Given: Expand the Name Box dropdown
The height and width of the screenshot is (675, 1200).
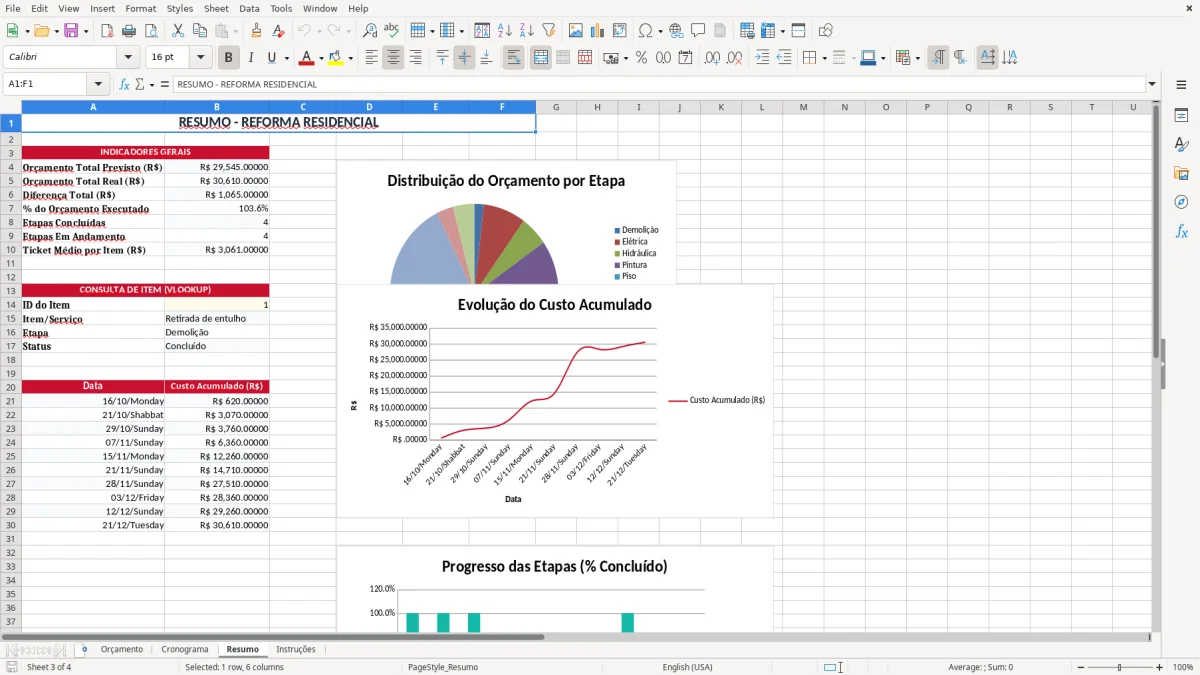Looking at the screenshot, I should pos(98,84).
